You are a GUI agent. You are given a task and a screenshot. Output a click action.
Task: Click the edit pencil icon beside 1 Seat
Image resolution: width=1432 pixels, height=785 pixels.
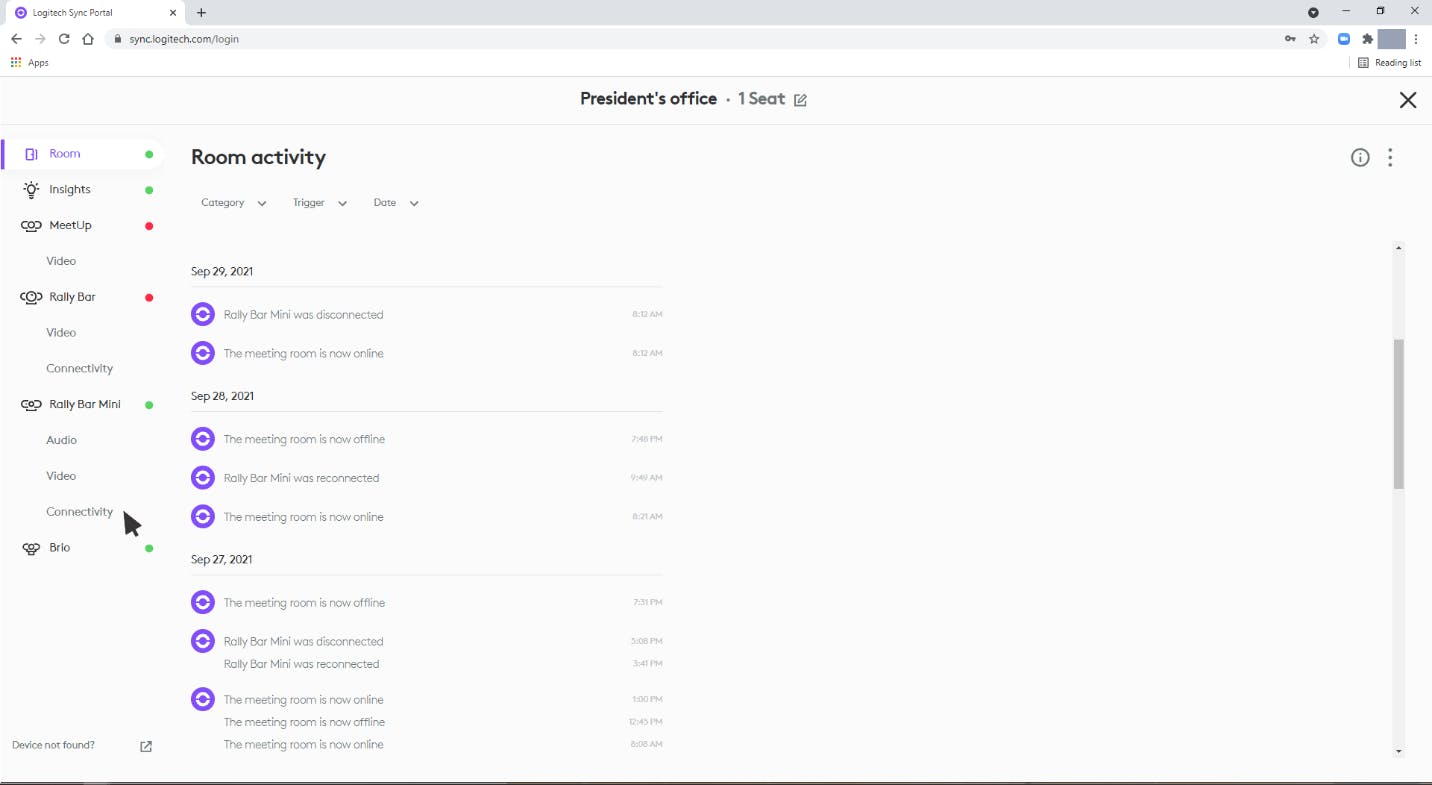click(x=800, y=100)
